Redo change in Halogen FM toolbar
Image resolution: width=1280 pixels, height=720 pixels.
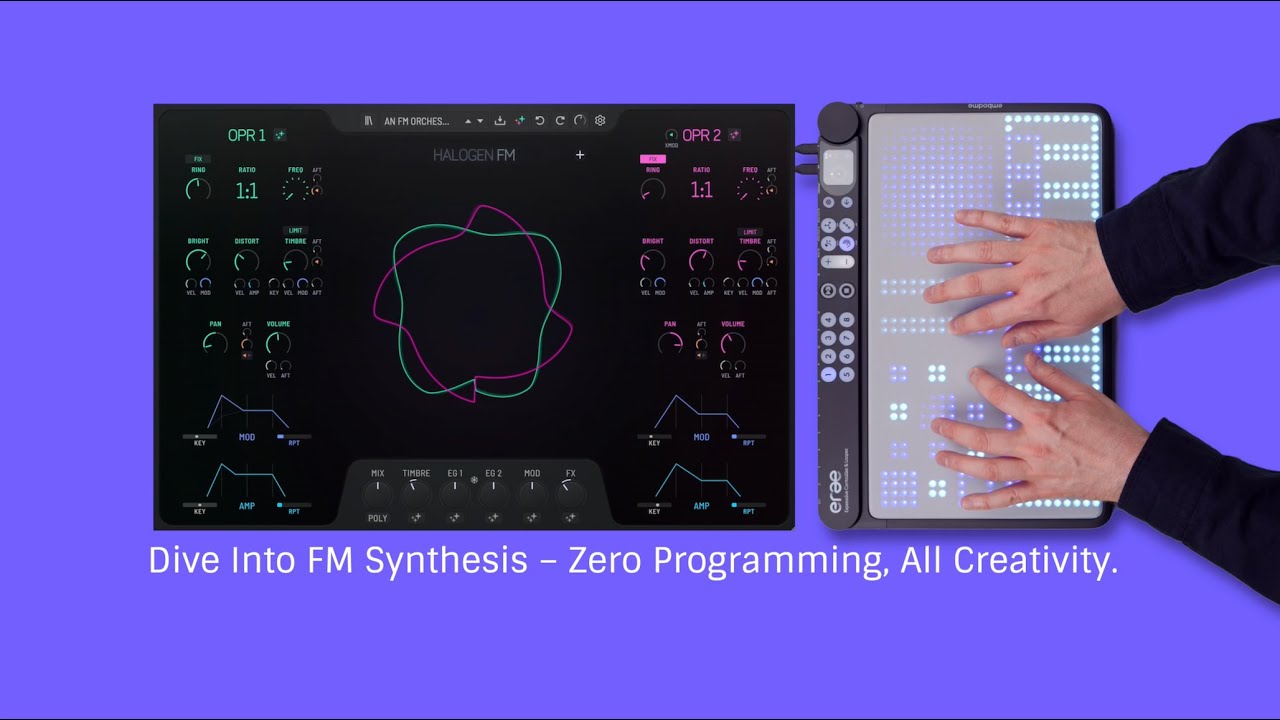(560, 121)
